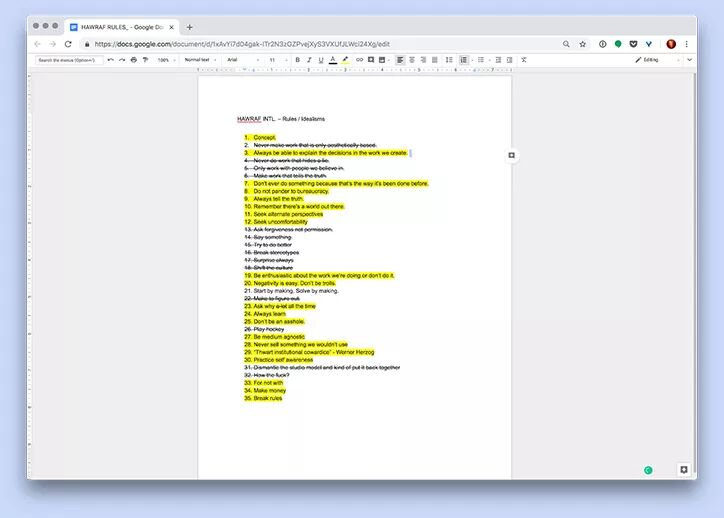
Task: Open bulleted list style arrow
Action: point(489,60)
